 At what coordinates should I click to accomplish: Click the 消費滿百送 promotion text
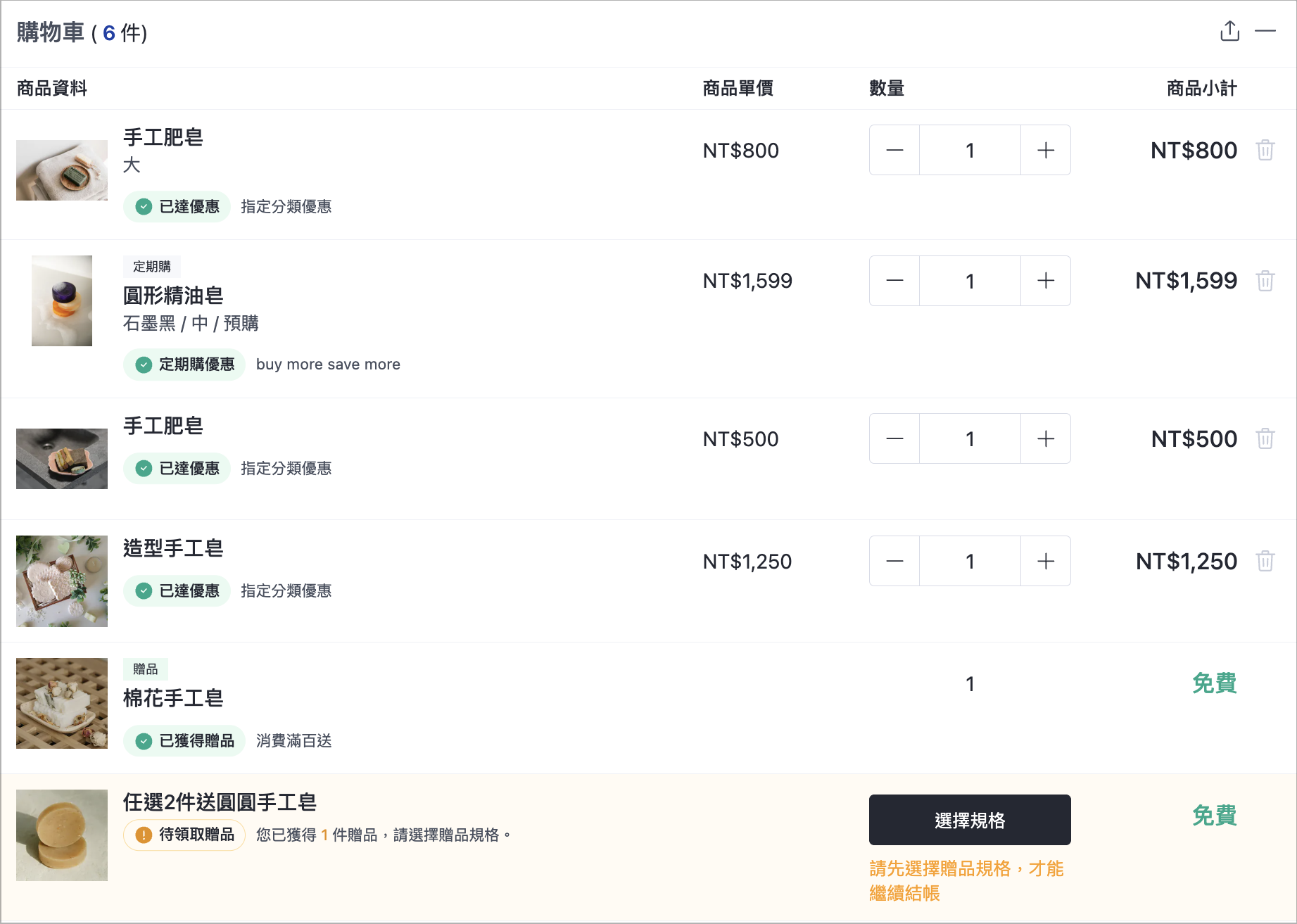pyautogui.click(x=294, y=741)
